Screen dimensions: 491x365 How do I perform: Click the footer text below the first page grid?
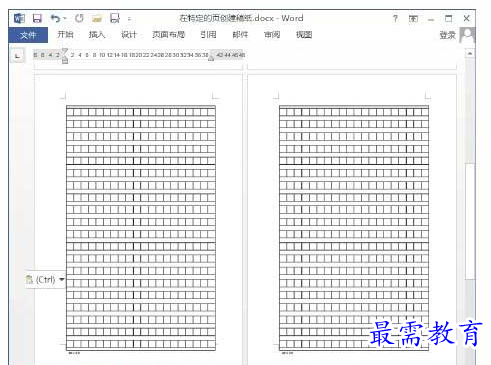point(74,353)
